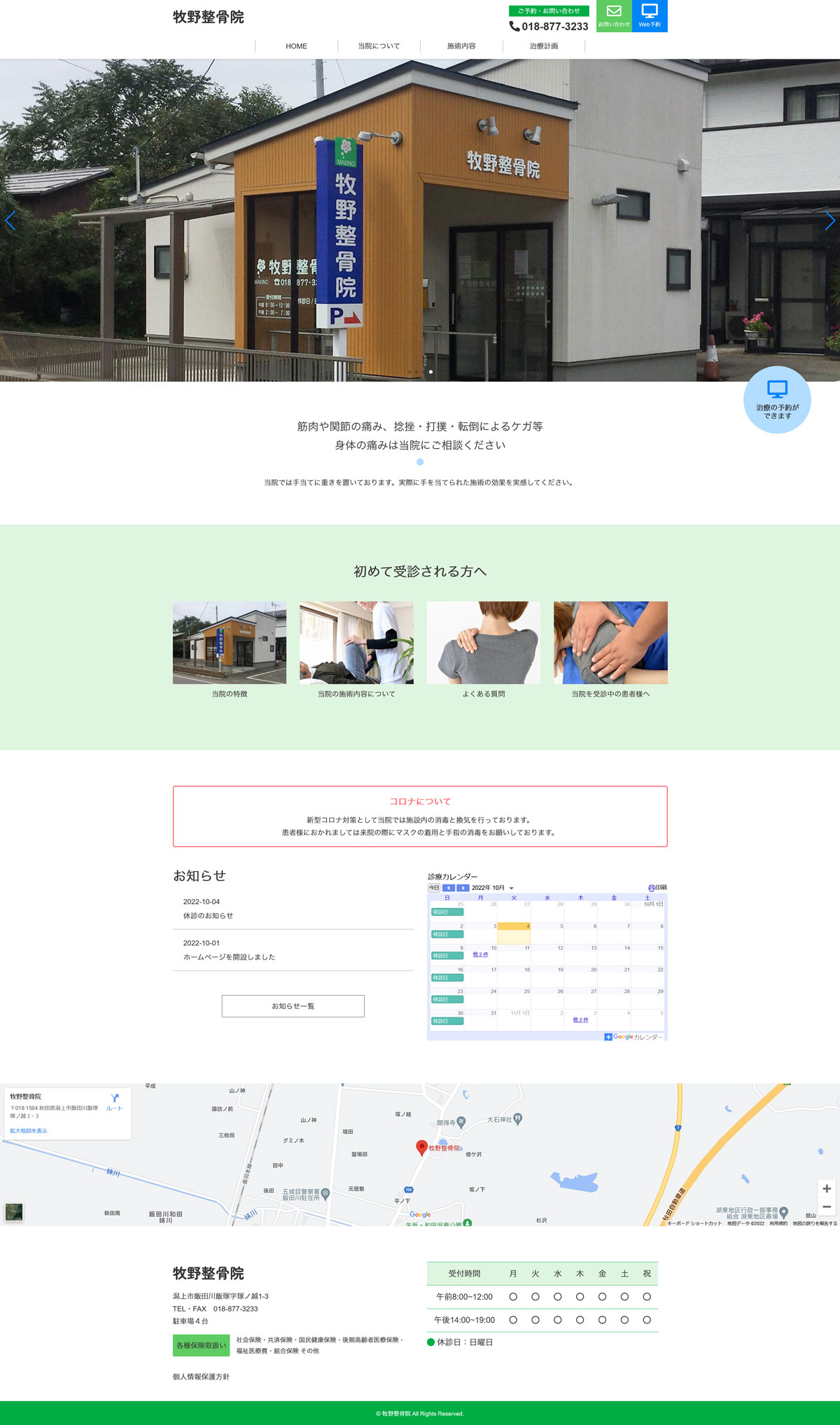This screenshot has height=1425, width=840.
Task: Click the コロナについて notice heading
Action: (420, 801)
